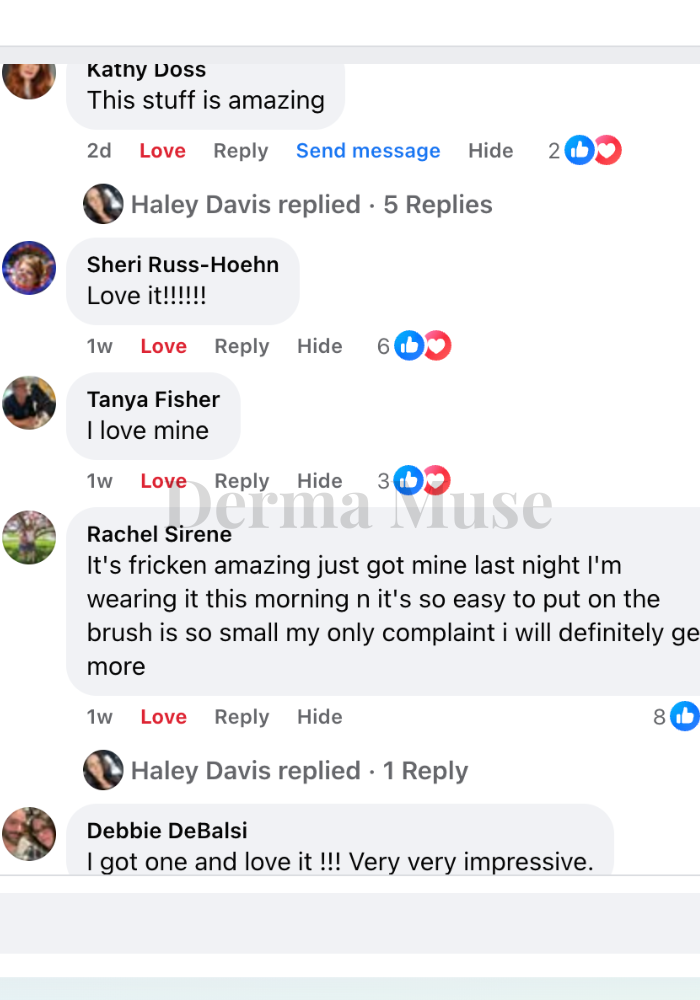The image size is (700, 1000).
Task: Toggle Love on Rachel Sirene's comment
Action: pos(164,717)
